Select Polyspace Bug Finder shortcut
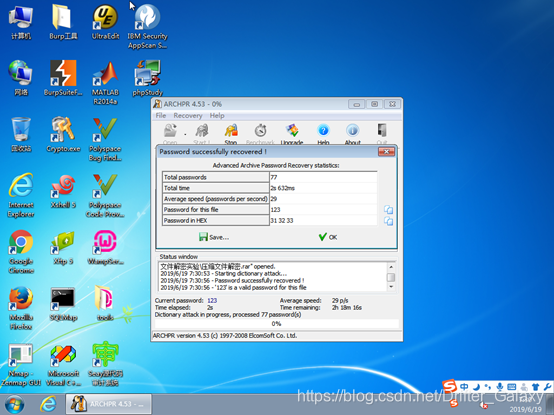Image resolution: width=554 pixels, height=415 pixels. [x=105, y=140]
